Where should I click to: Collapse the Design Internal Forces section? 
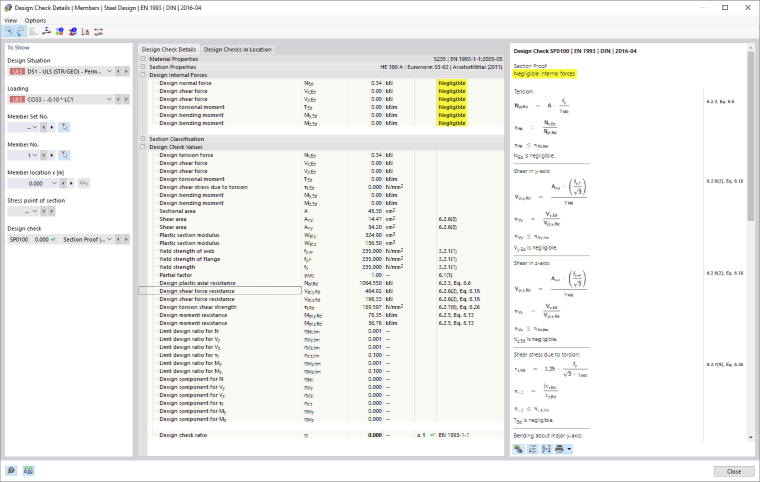point(142,75)
